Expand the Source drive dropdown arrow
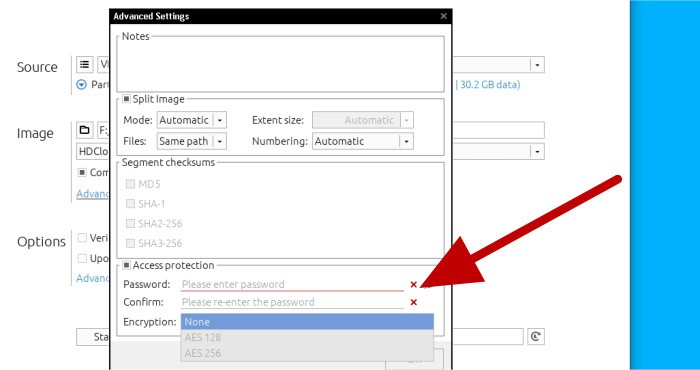This screenshot has height=370, width=700. tap(537, 65)
